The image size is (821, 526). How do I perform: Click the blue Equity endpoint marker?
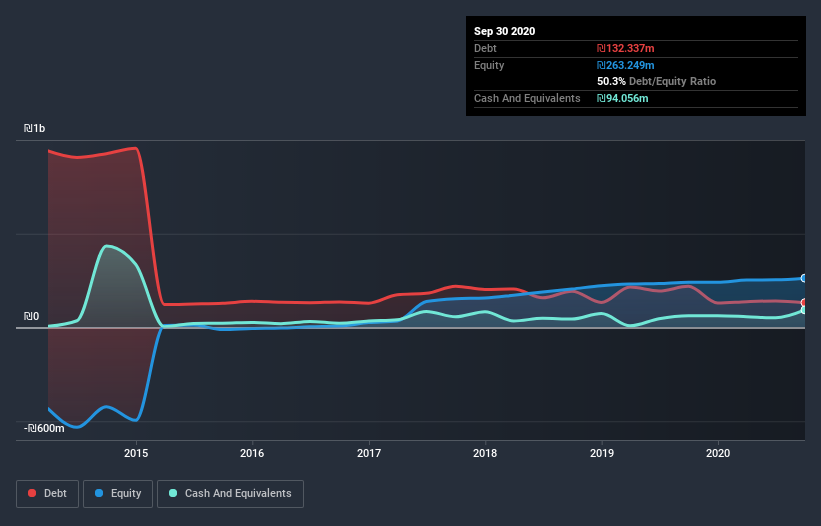[x=803, y=278]
